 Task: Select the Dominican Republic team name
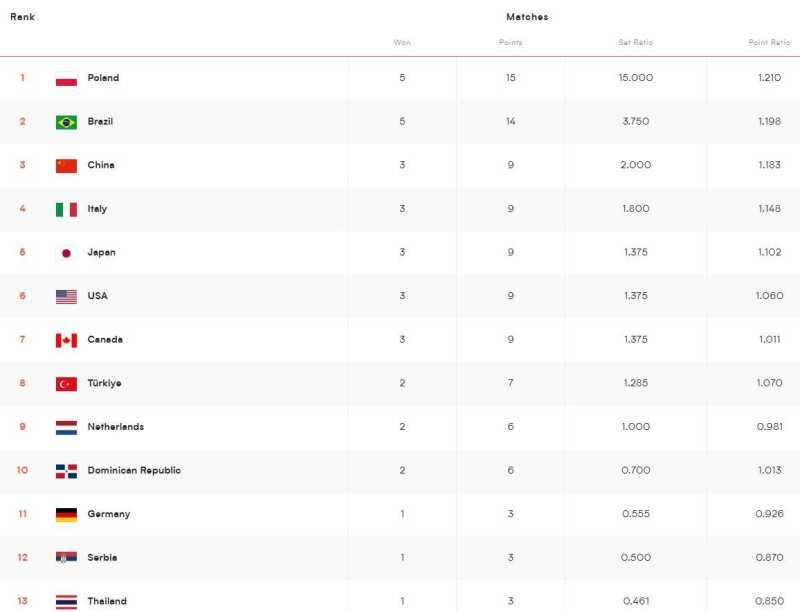[x=134, y=470]
